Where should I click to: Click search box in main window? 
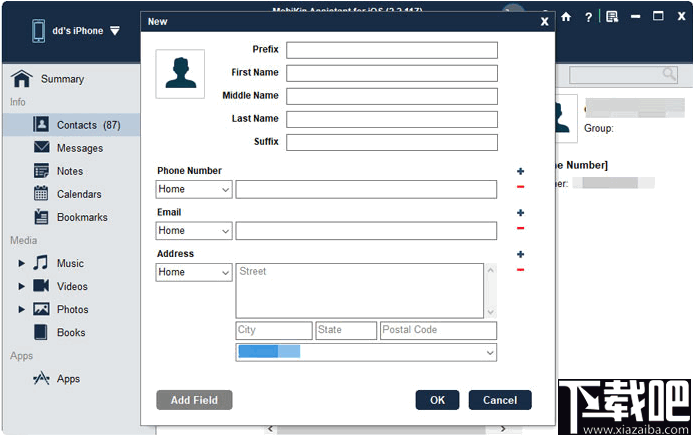click(623, 75)
